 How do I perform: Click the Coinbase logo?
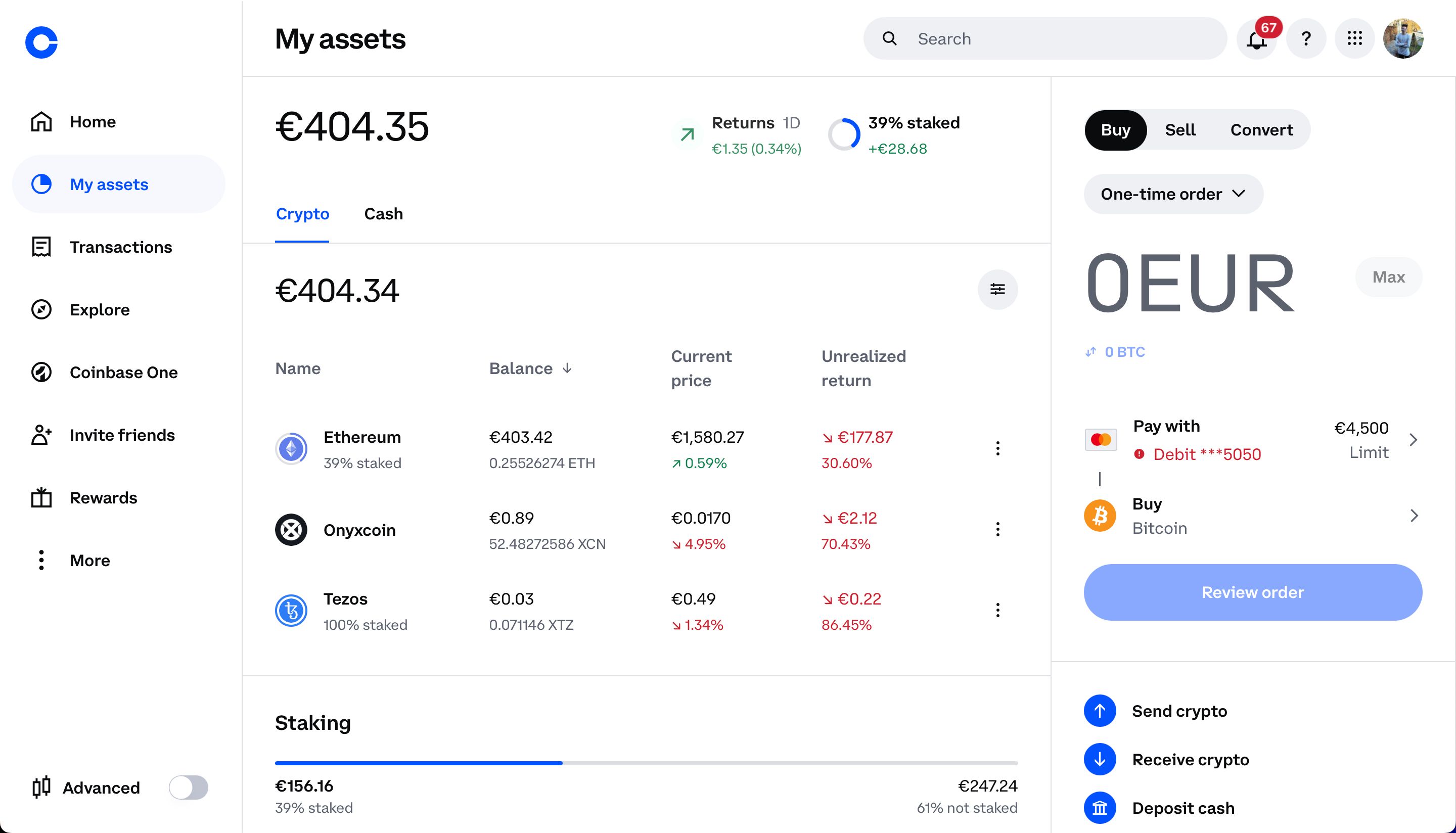click(x=41, y=42)
